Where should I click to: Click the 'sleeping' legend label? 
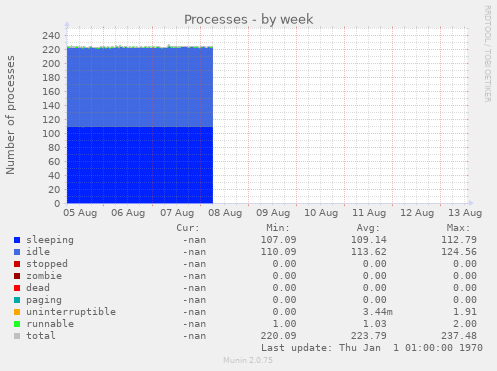click(x=50, y=240)
